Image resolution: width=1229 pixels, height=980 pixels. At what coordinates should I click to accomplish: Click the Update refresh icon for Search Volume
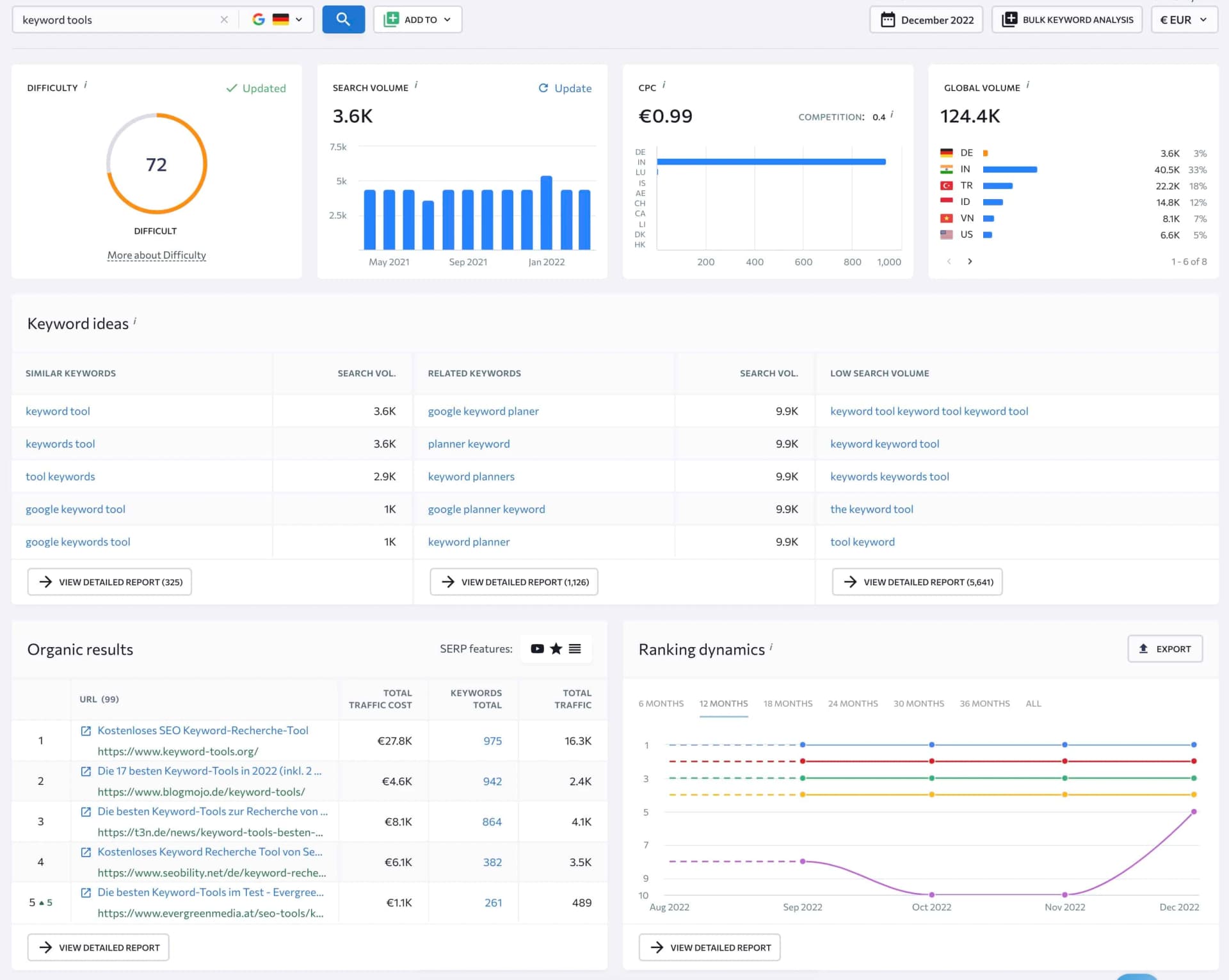click(543, 88)
